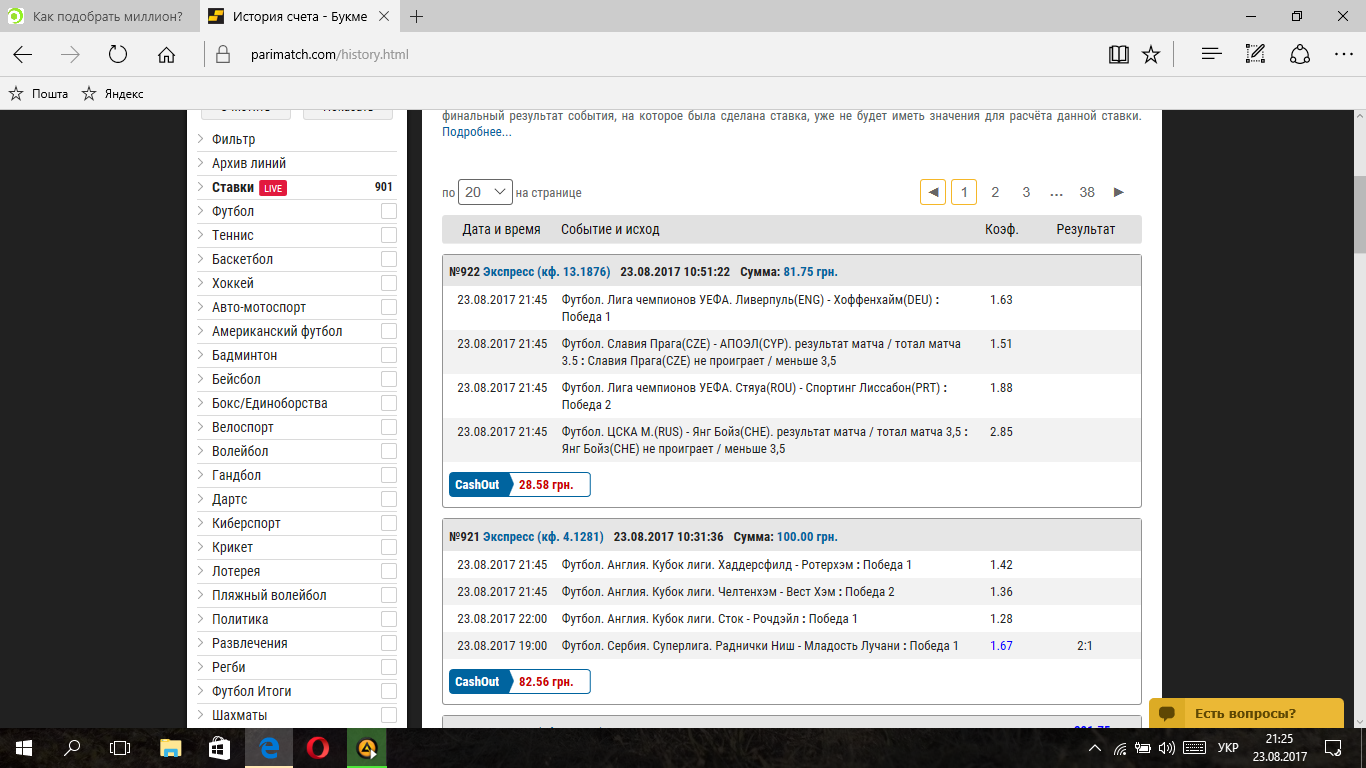Add page to favorites with star icon
The height and width of the screenshot is (768, 1366).
1151,55
